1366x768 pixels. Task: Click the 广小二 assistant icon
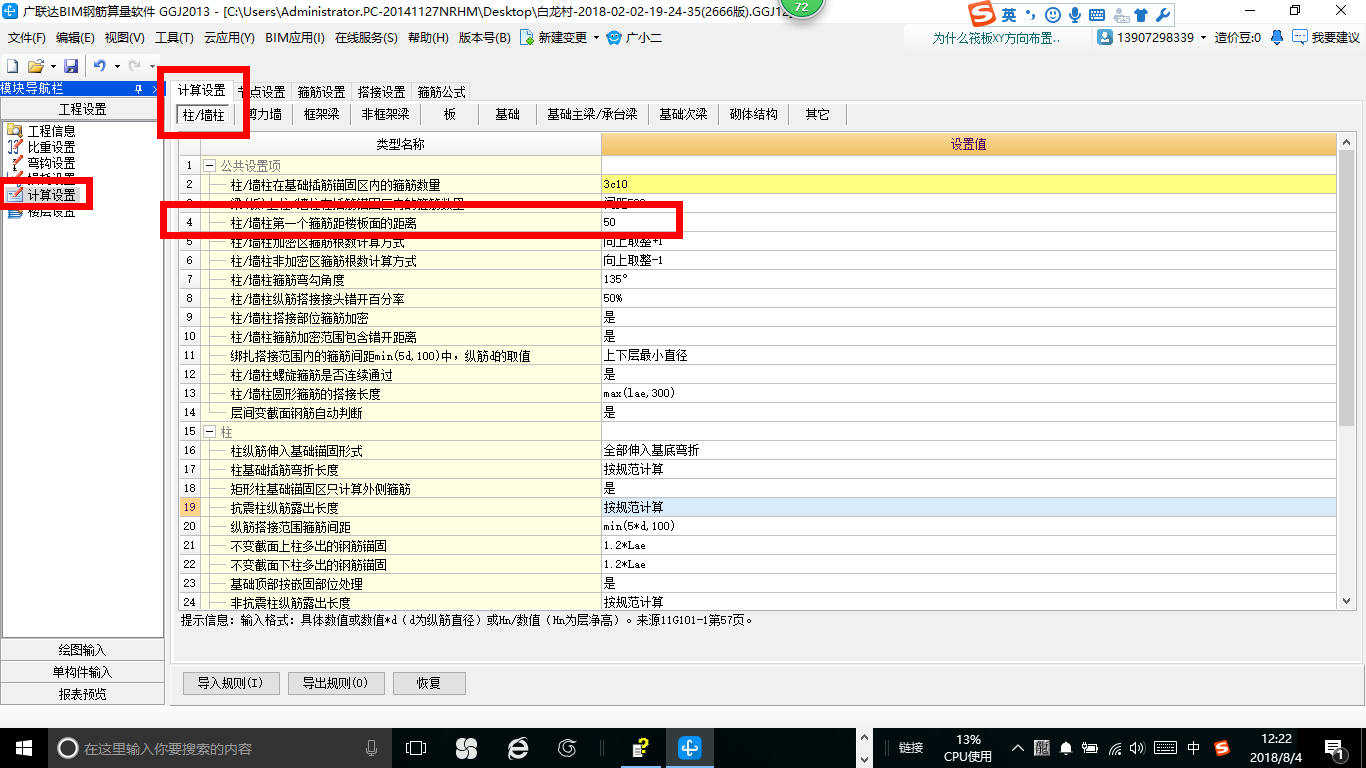point(614,37)
